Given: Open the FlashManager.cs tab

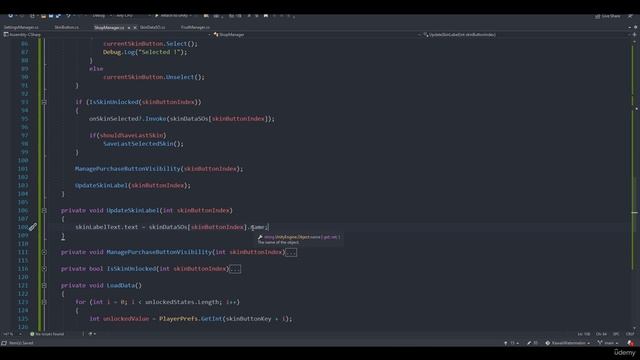Looking at the screenshot, I should (x=195, y=27).
